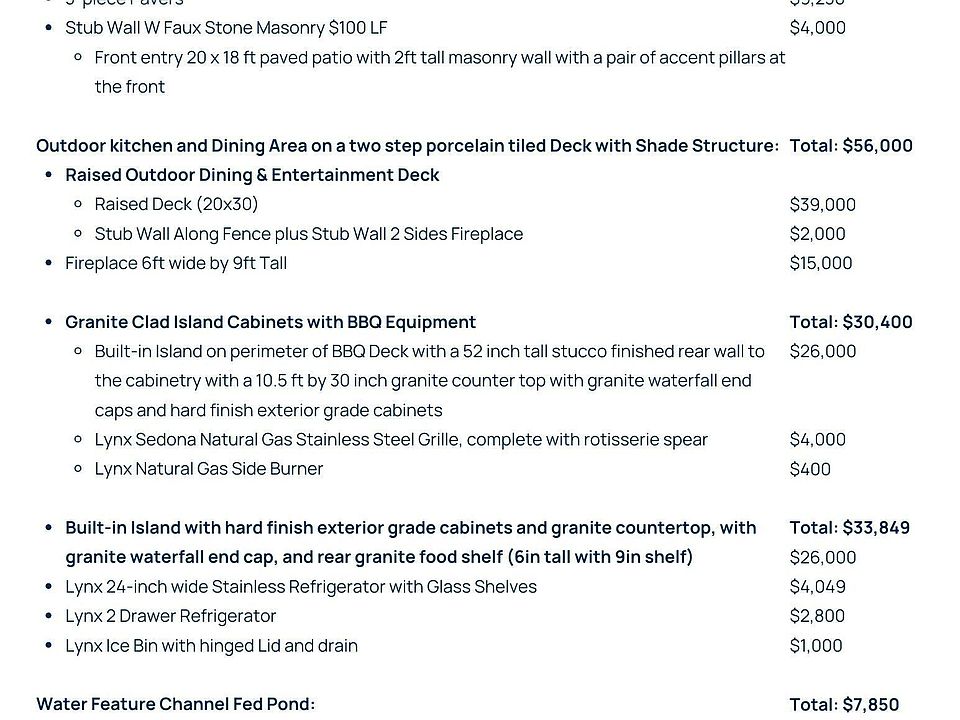960x720 pixels.
Task: Click 'Lynx Sedona Natural Gas Stainless Steel Grille' line
Action: click(x=400, y=440)
